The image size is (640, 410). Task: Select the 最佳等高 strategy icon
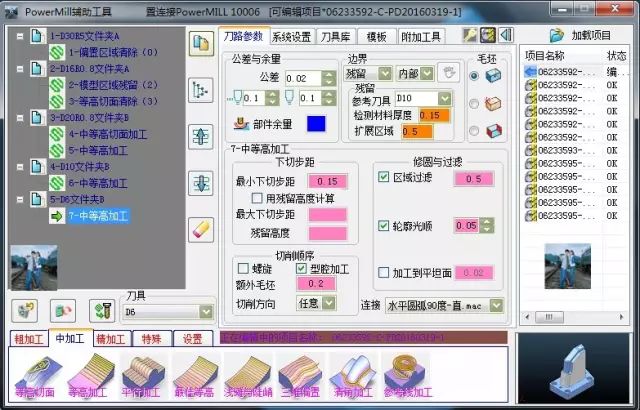[x=194, y=376]
